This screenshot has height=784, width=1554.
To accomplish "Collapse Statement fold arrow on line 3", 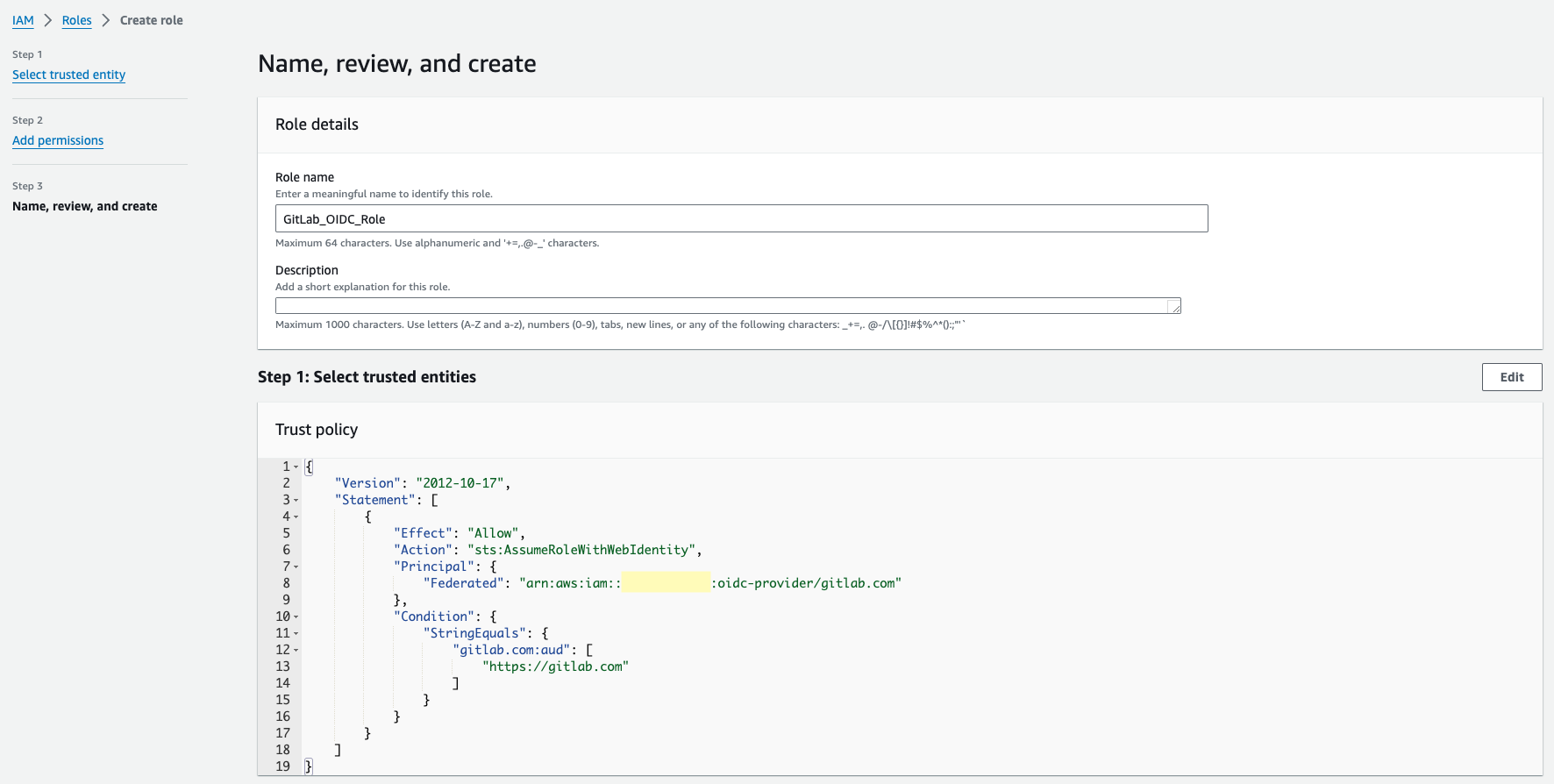I will point(296,501).
